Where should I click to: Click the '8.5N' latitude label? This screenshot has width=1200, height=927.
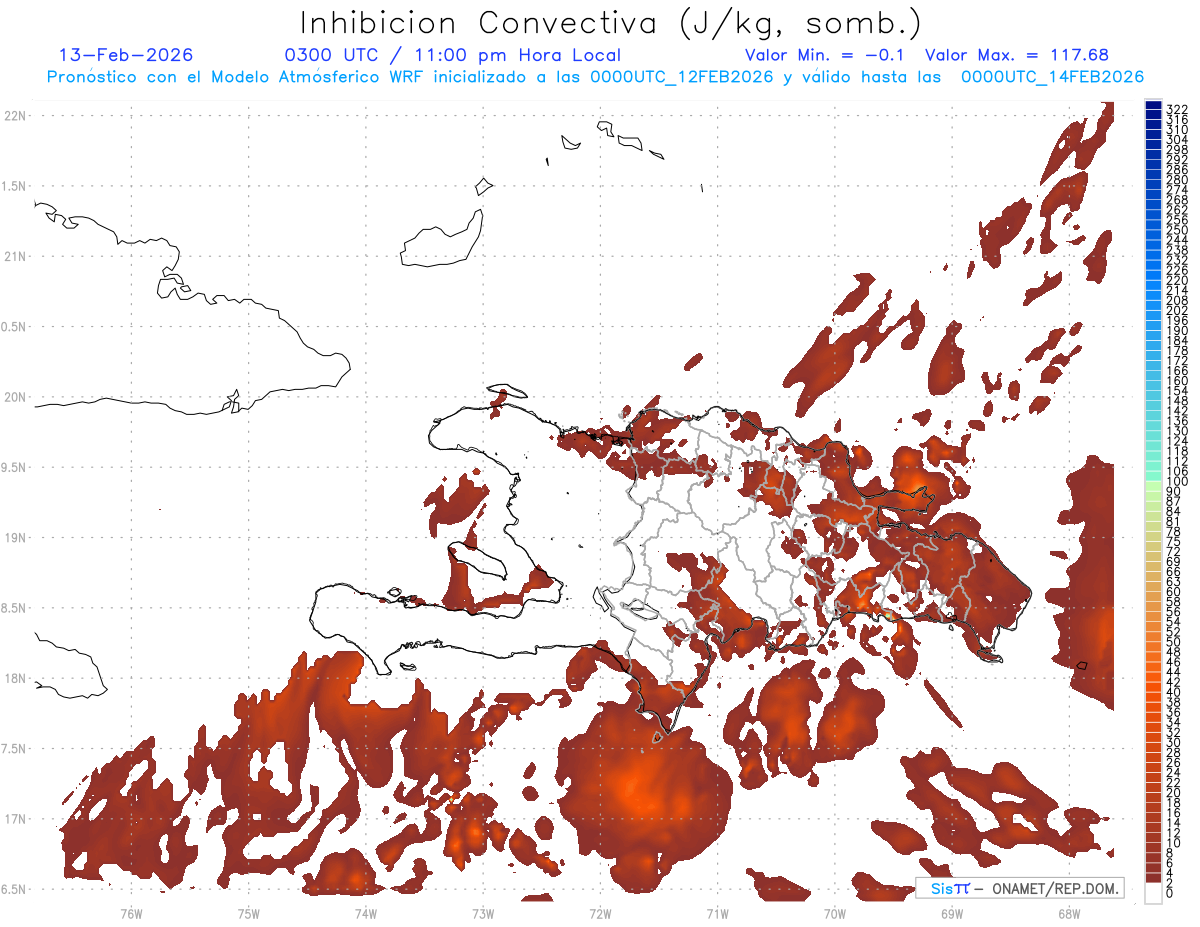tap(15, 608)
